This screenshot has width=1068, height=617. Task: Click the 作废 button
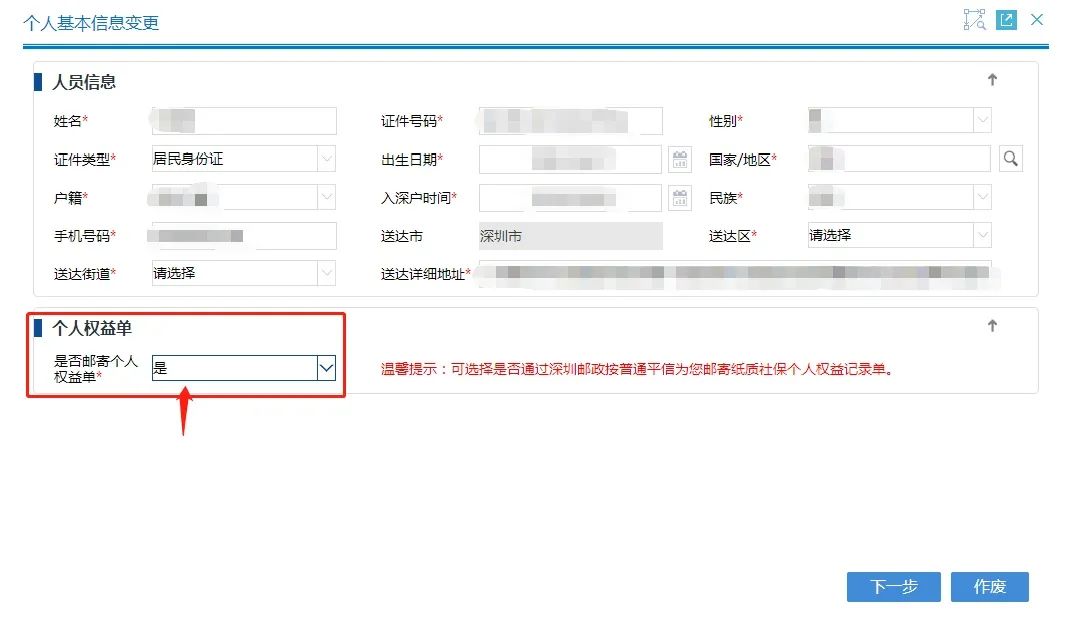point(989,587)
